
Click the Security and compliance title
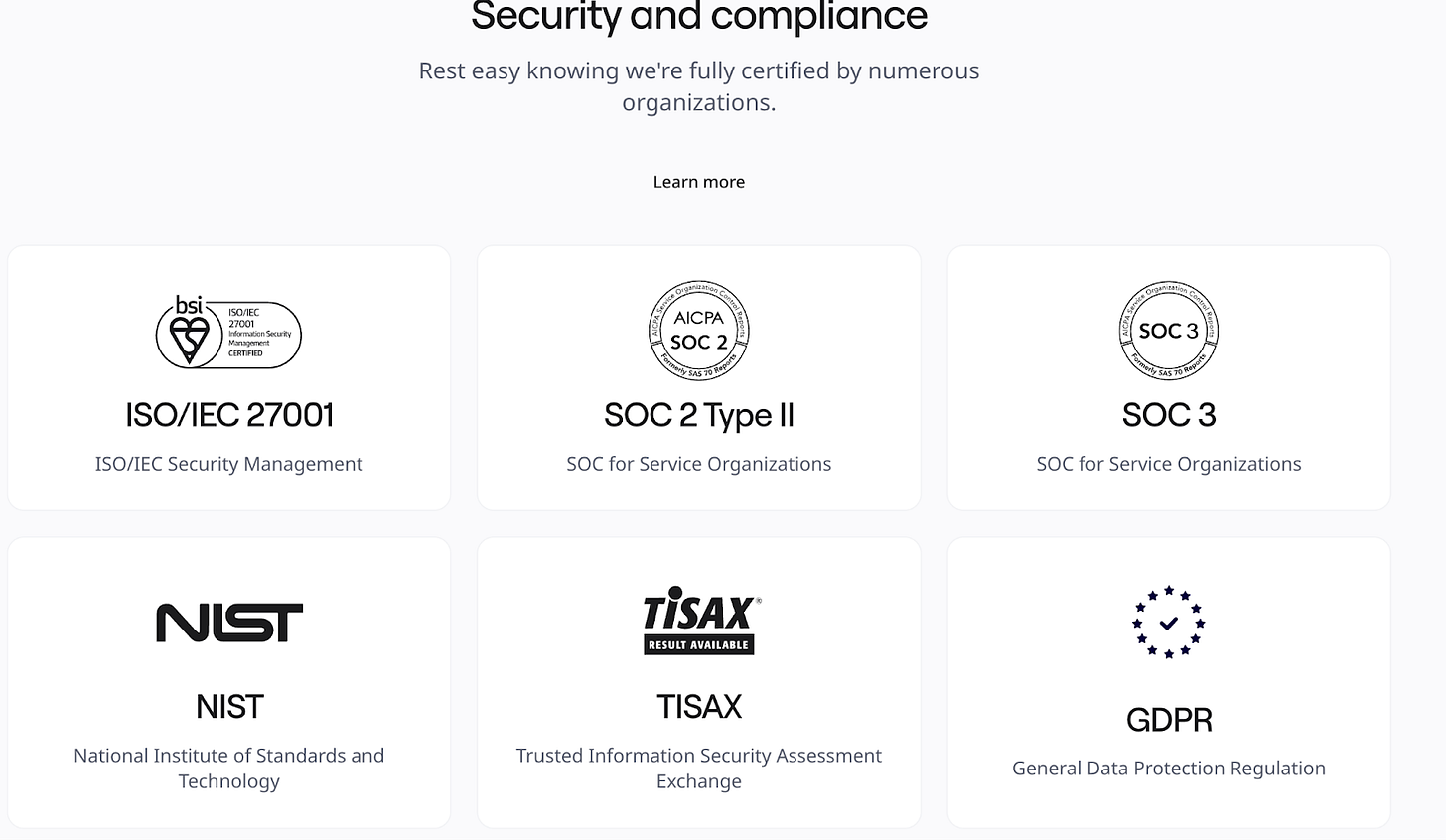[x=699, y=17]
